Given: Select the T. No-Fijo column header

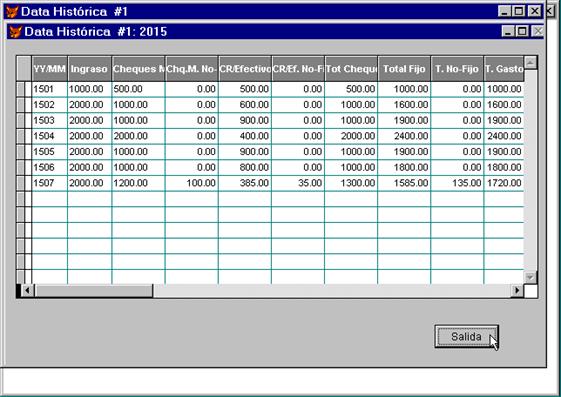Looking at the screenshot, I should click(457, 69).
